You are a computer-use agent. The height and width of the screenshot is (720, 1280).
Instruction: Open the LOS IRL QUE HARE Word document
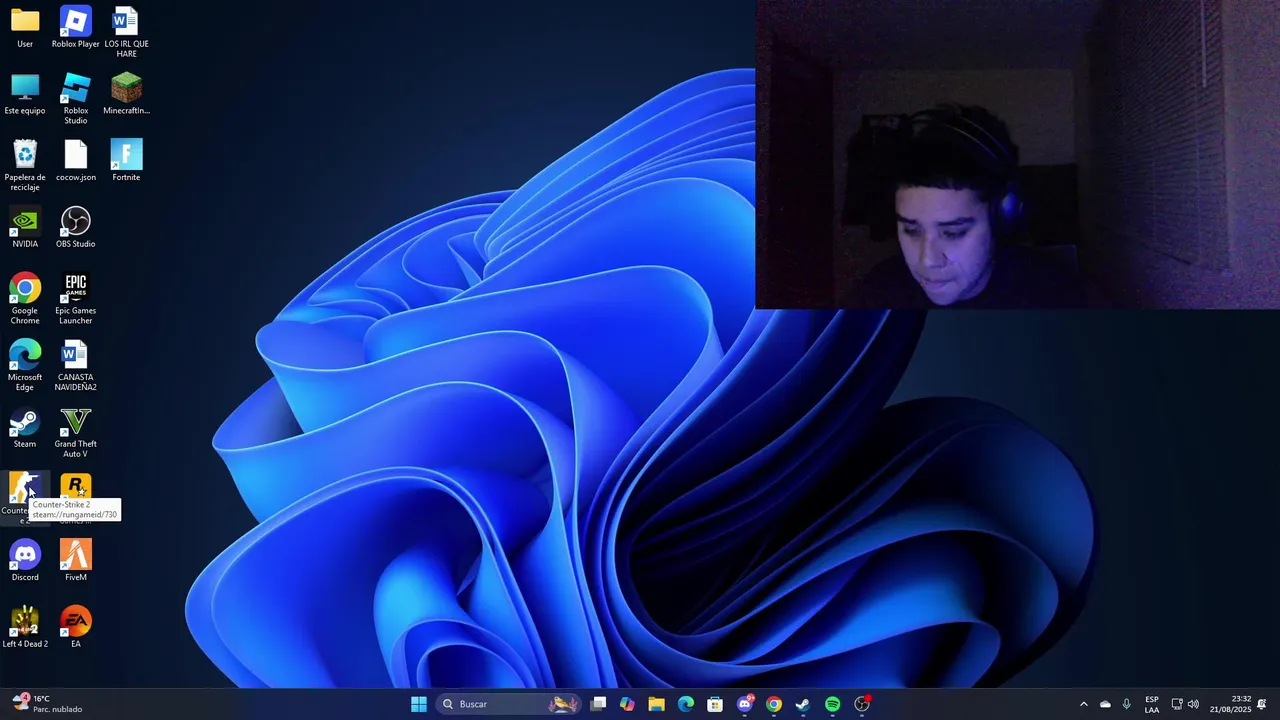click(x=126, y=32)
